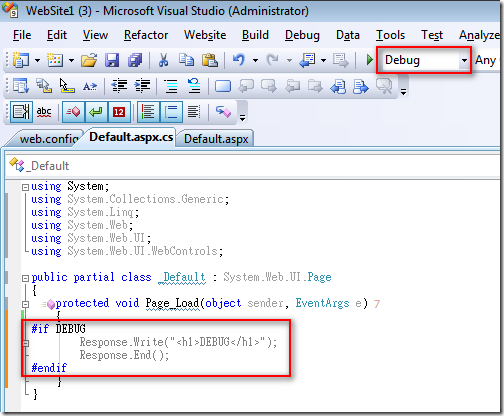504x416 pixels.
Task: Open the Add New Item dropdown arrow
Action: pyautogui.click(x=71, y=61)
